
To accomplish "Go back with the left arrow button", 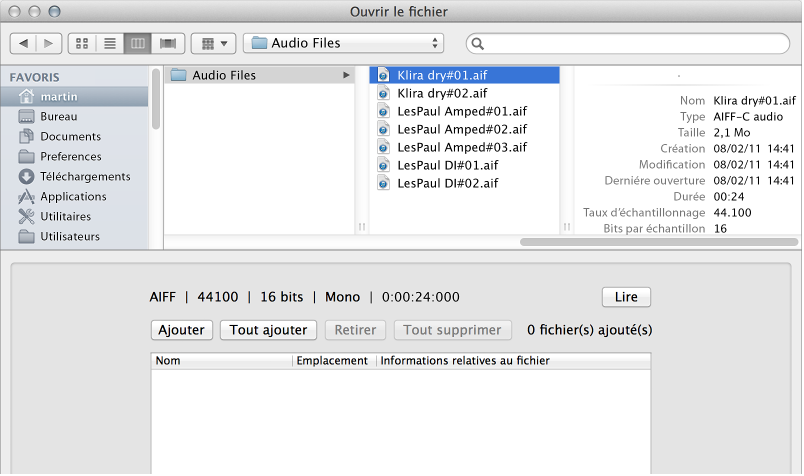I will (23, 44).
